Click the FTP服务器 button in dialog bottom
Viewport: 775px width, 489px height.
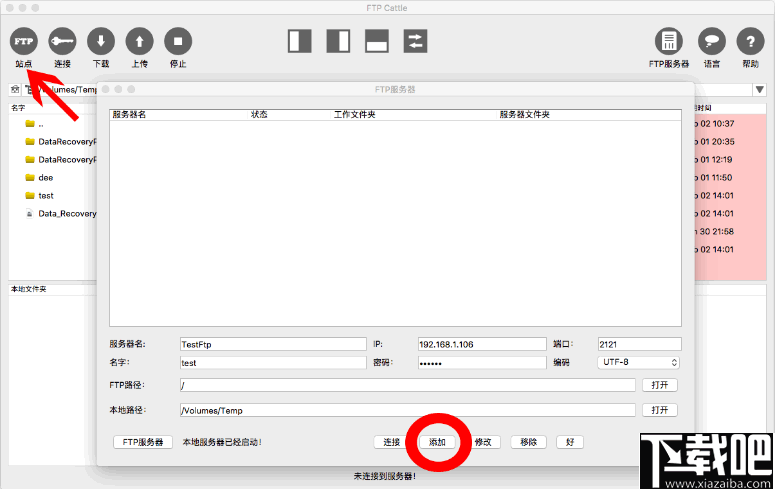tap(143, 442)
